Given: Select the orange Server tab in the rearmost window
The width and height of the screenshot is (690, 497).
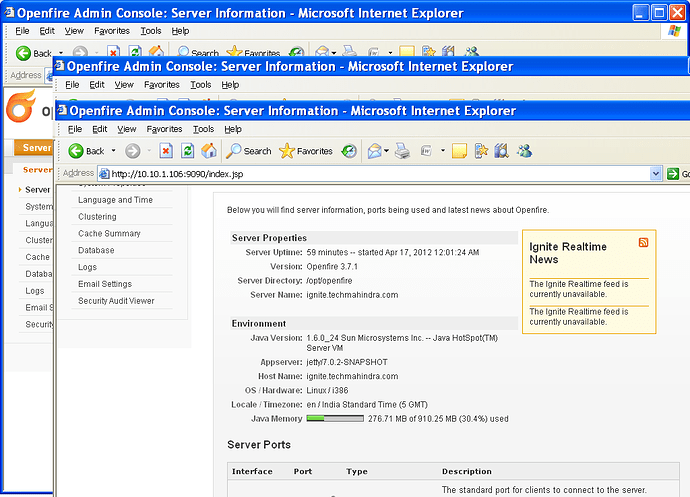Looking at the screenshot, I should [x=33, y=147].
